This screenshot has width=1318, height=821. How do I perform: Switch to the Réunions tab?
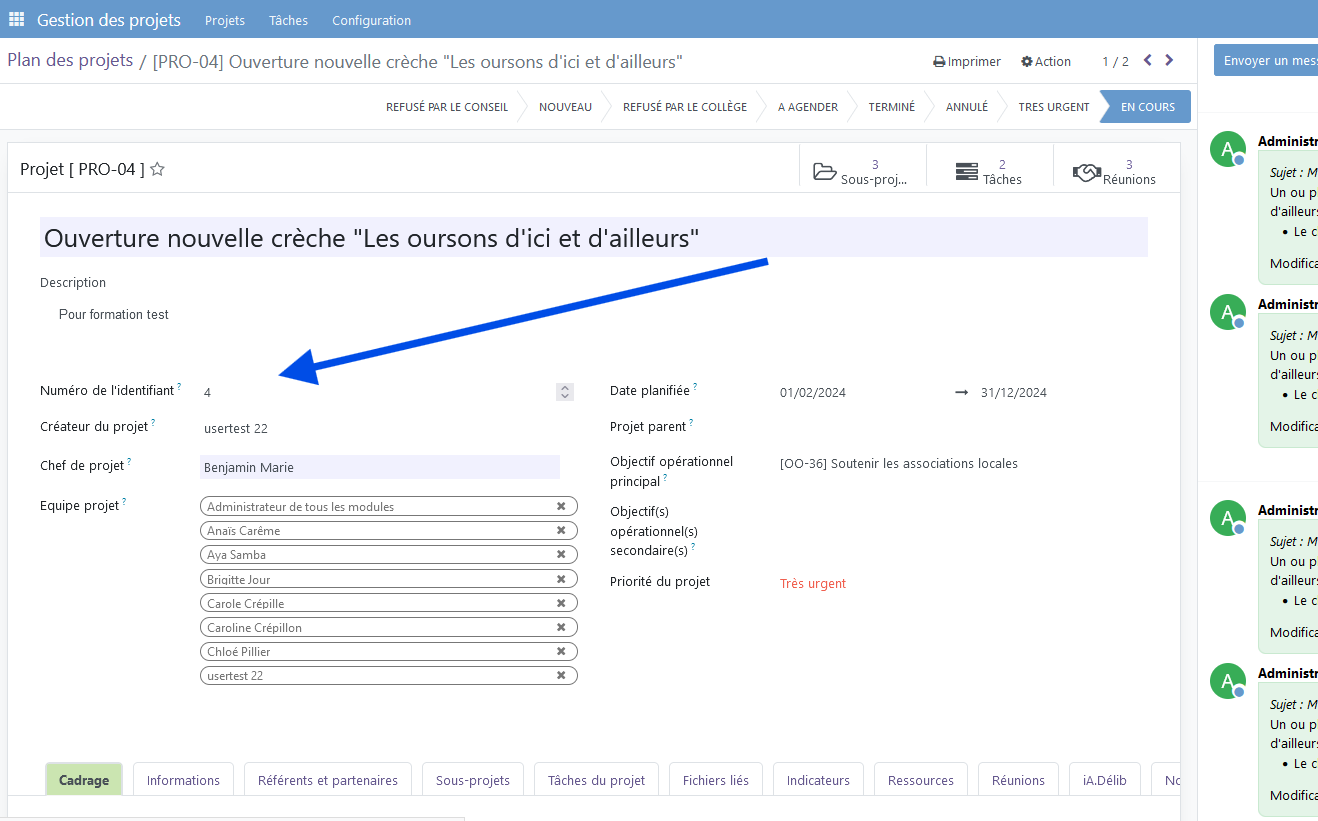1018,780
